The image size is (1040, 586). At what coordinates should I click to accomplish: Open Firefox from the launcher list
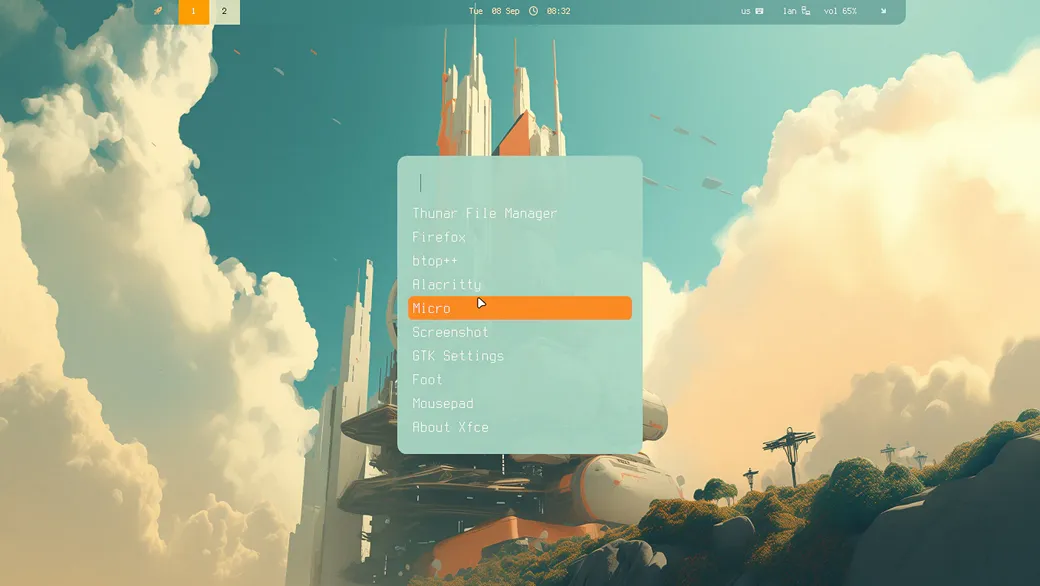(x=520, y=237)
